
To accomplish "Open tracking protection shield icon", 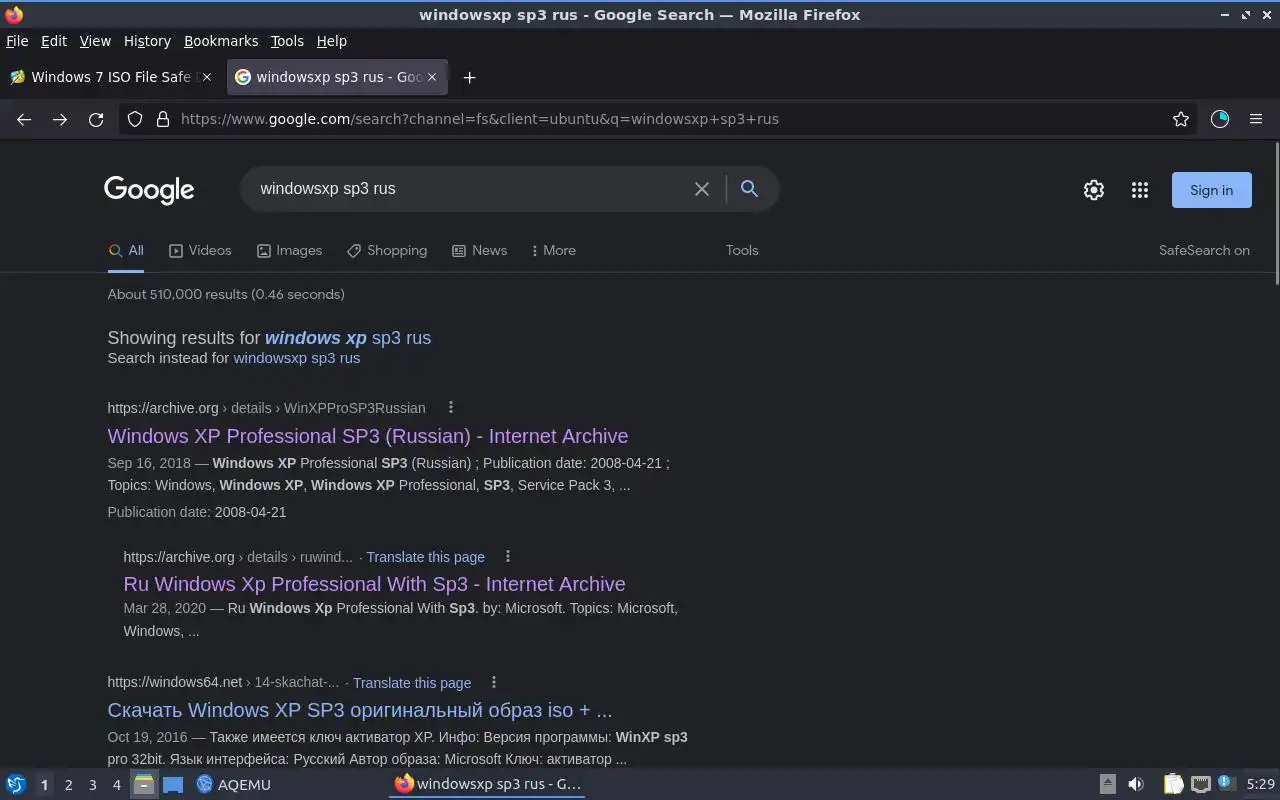I will [136, 119].
